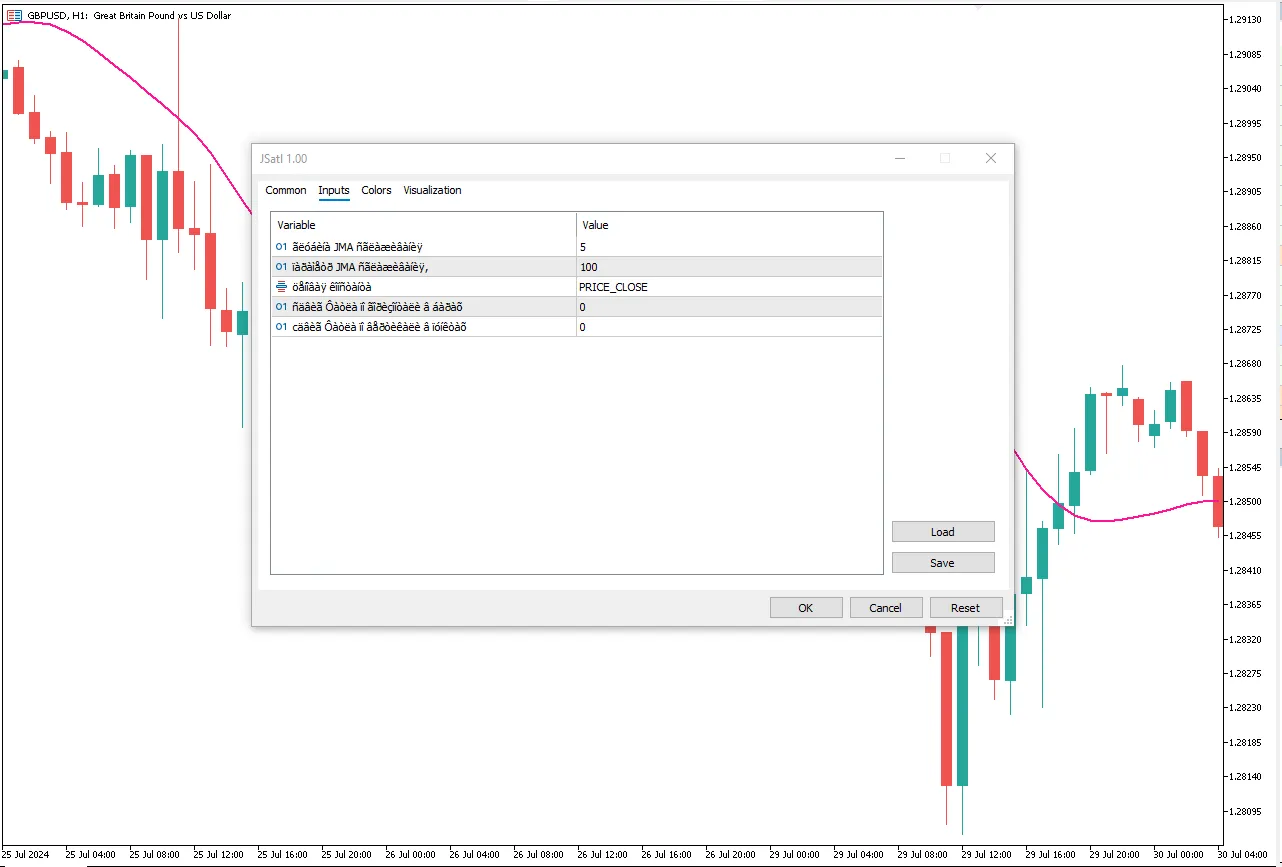1282x867 pixels.
Task: Click the GBPUSD chart symbol icon
Action: point(14,15)
